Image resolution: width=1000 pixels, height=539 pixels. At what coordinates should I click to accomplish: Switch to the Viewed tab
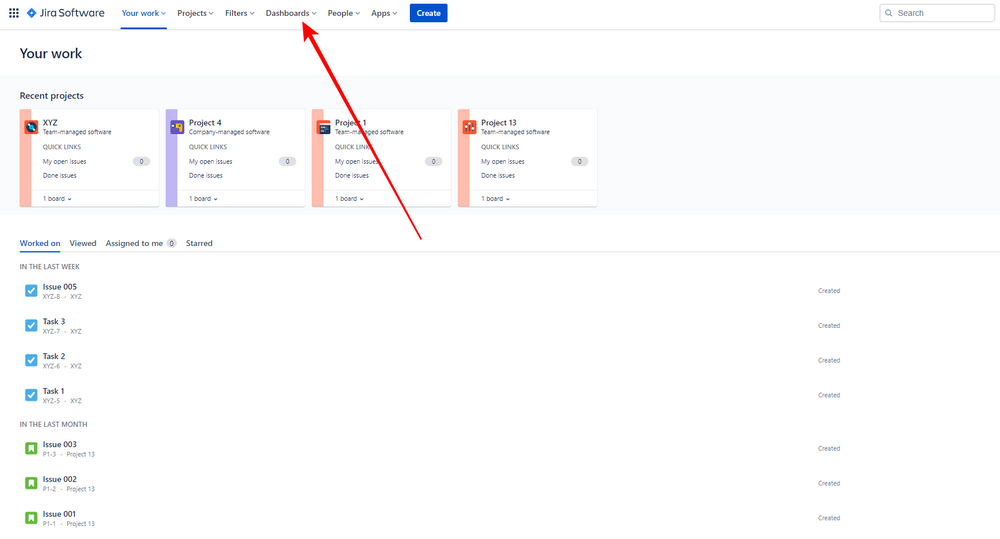pos(83,243)
